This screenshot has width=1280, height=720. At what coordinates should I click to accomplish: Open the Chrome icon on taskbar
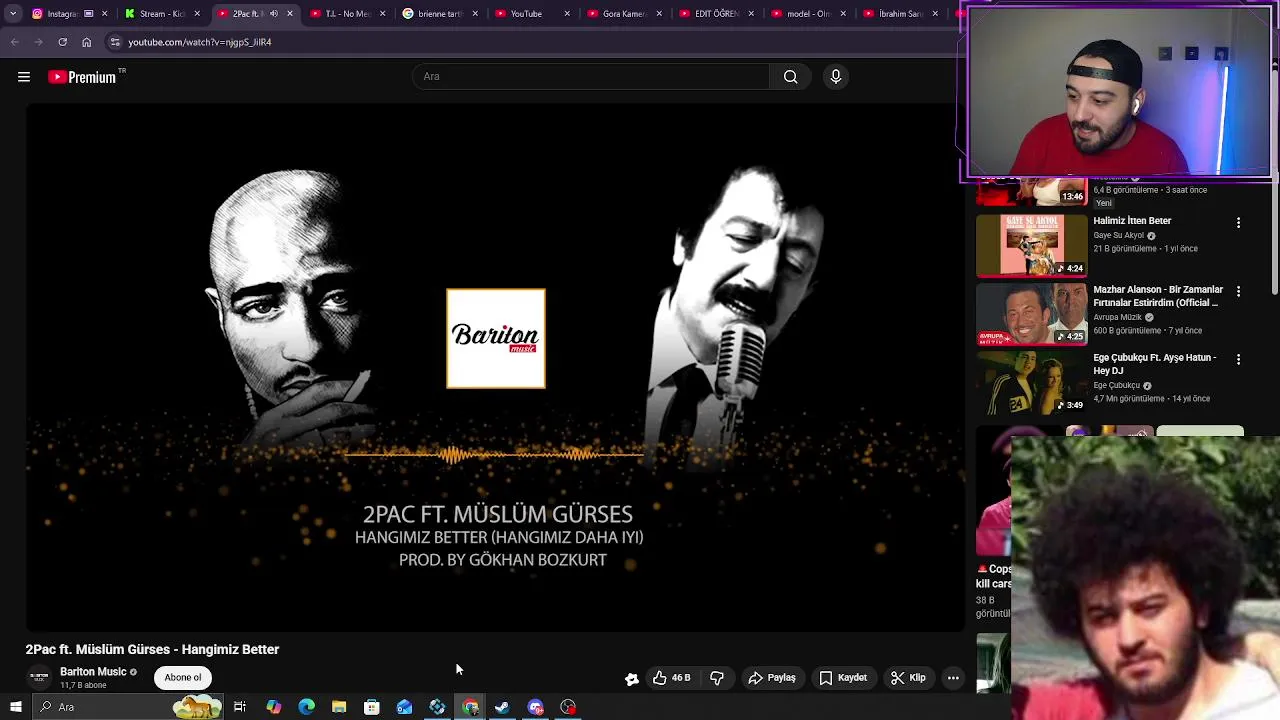point(470,707)
